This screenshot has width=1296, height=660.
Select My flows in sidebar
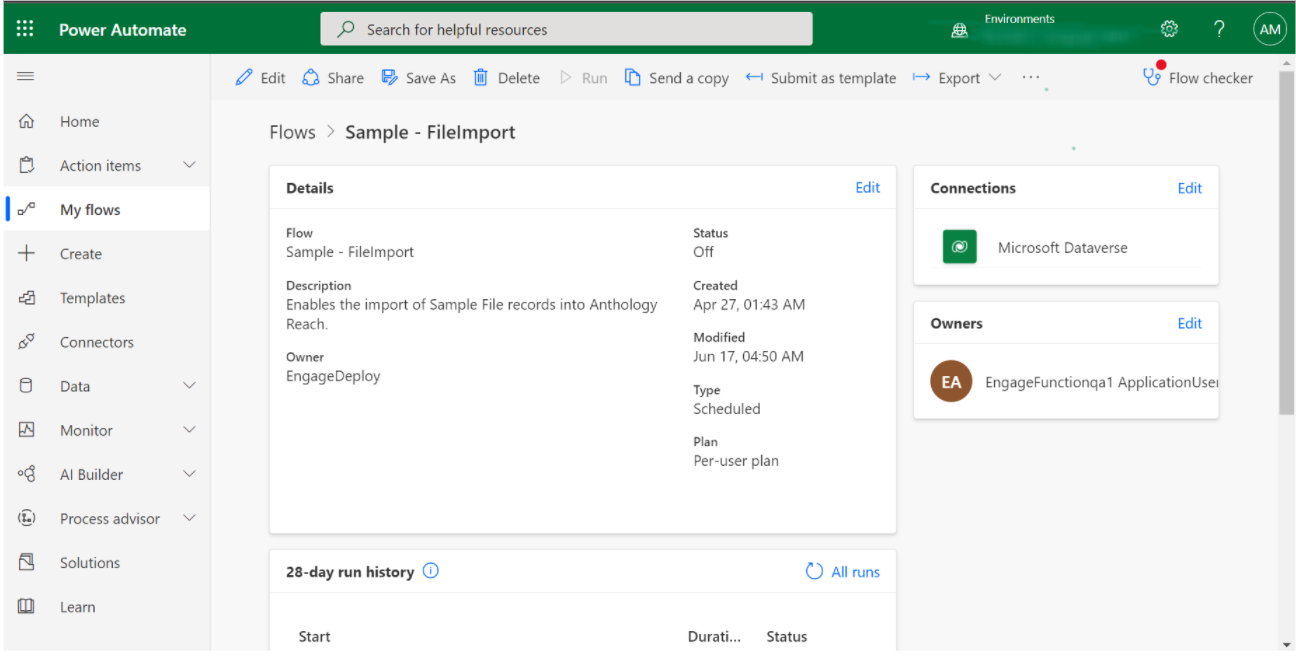(x=90, y=209)
